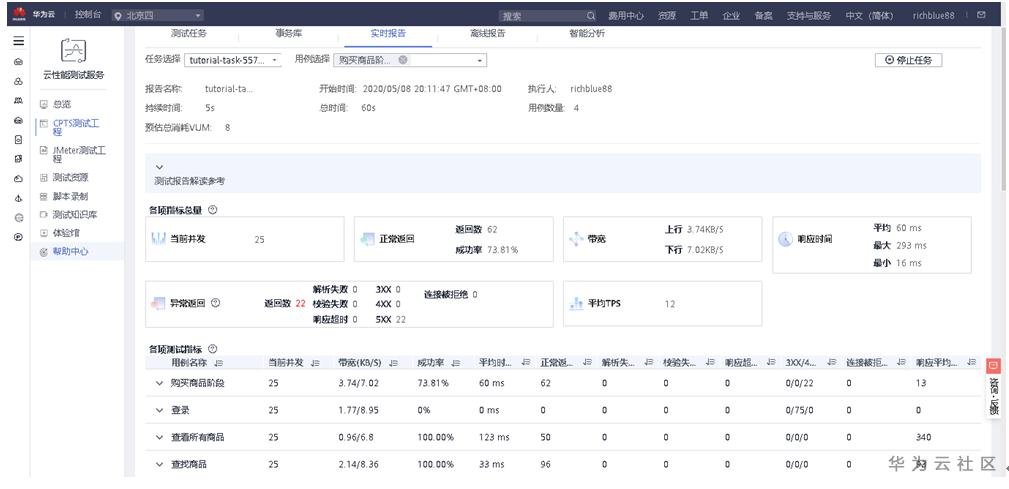
Task: Open 测试资源 in the sidebar
Action: tap(70, 178)
